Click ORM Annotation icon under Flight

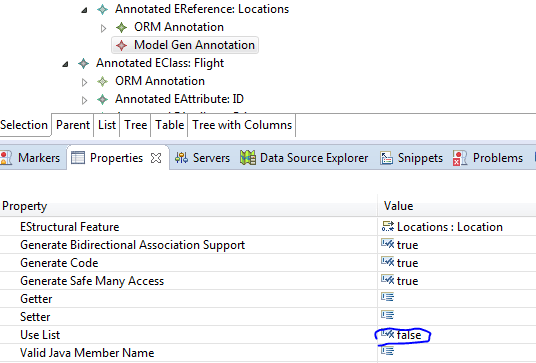click(102, 81)
